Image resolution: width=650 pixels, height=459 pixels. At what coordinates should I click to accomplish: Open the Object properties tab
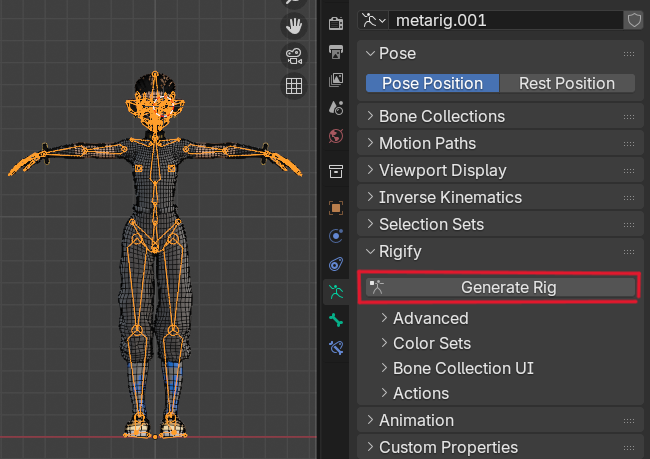(336, 209)
